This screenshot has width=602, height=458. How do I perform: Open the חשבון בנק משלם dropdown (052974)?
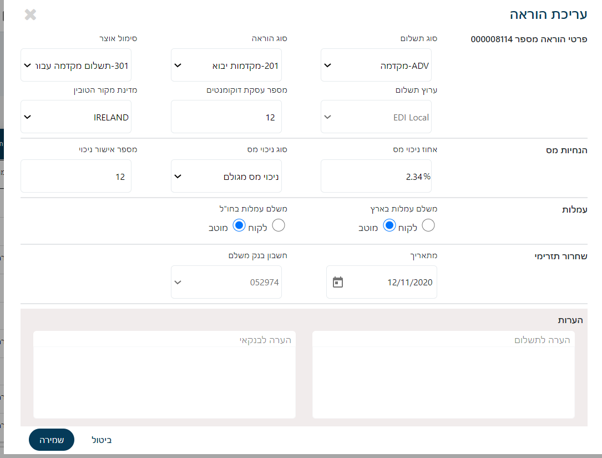226,282
